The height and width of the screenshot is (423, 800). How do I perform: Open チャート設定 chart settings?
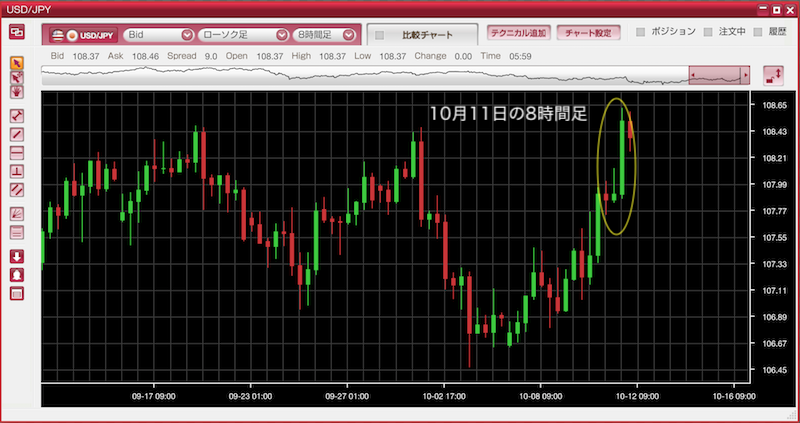point(587,32)
